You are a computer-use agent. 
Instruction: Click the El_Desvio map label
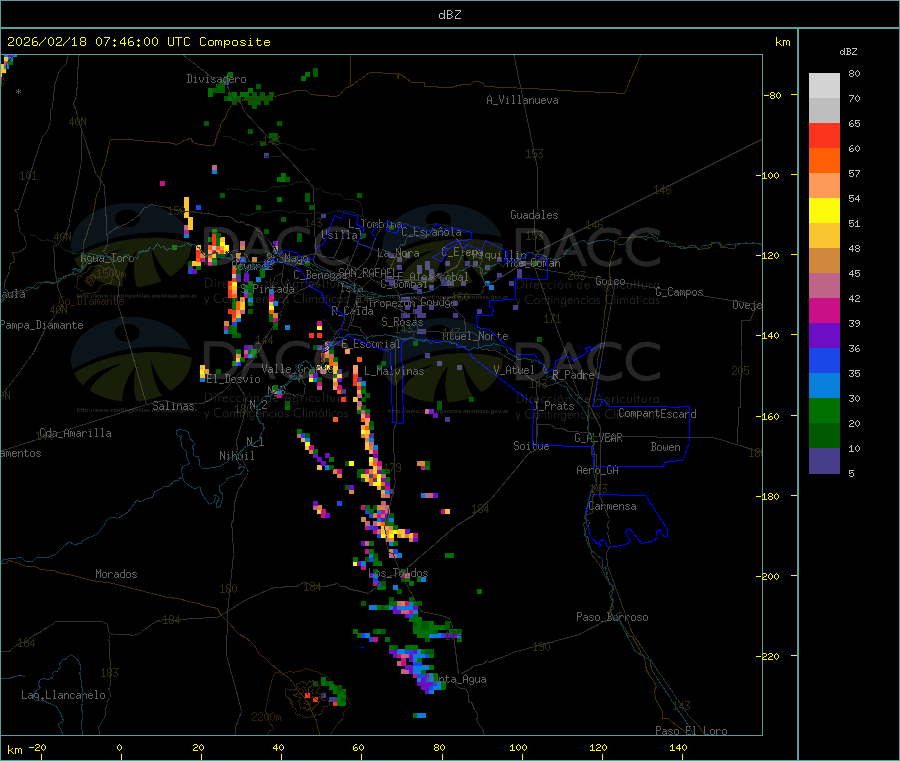pyautogui.click(x=234, y=379)
